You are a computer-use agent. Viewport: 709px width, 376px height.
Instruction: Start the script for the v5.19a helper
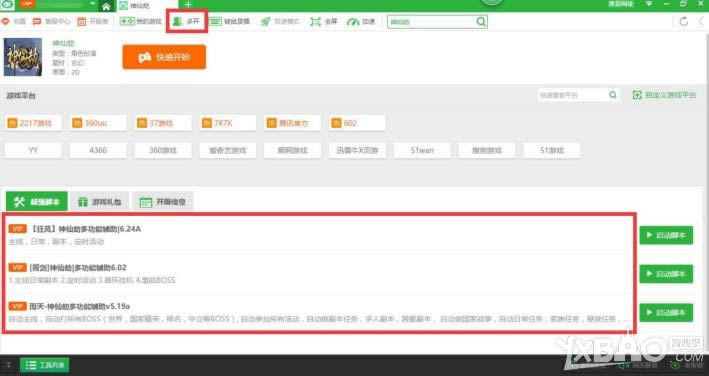(x=666, y=312)
